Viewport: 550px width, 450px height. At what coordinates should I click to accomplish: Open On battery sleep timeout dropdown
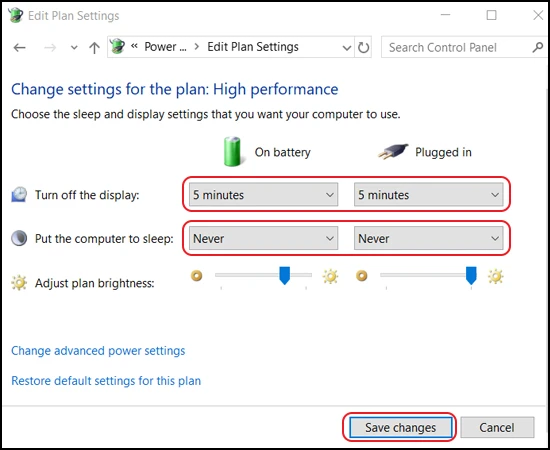pyautogui.click(x=263, y=238)
